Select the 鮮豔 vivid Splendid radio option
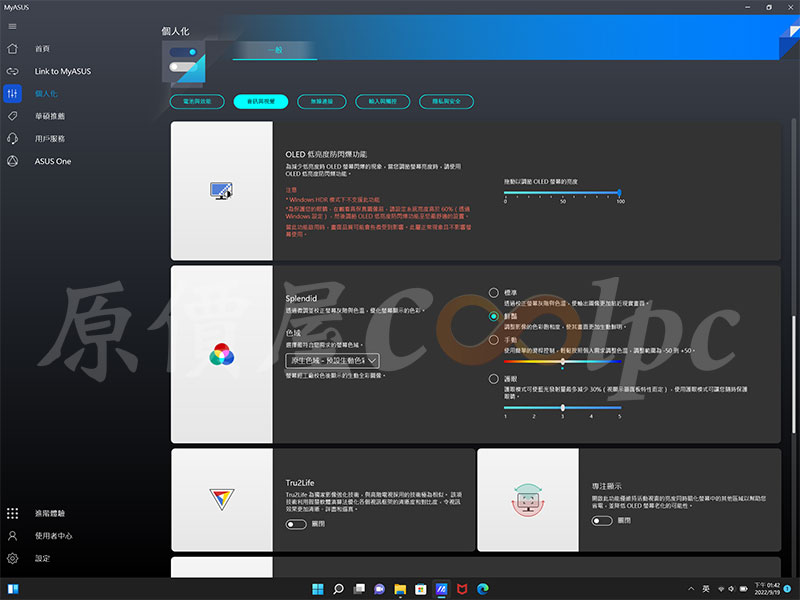 pos(493,316)
